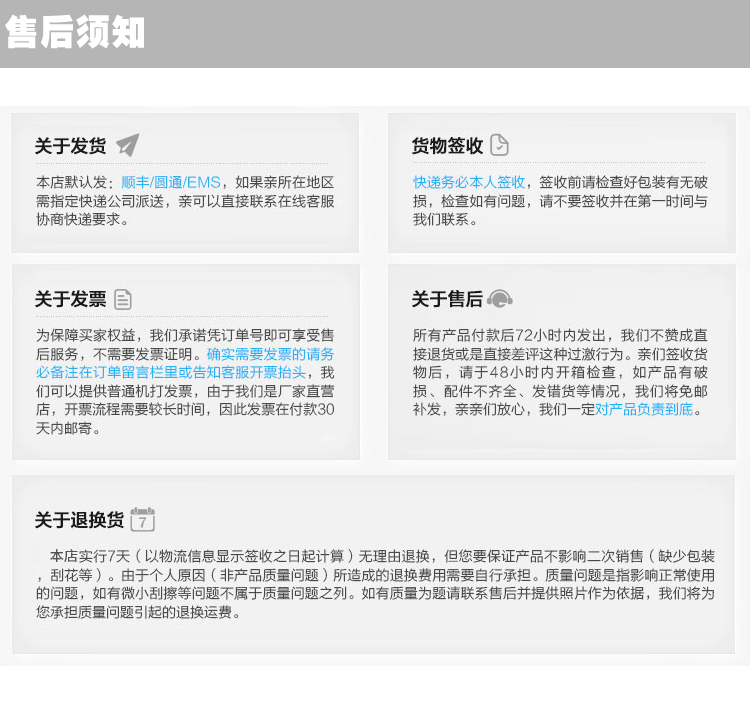Click the blue 快递务必本人签收 text
This screenshot has height=719, width=750.
point(469,182)
